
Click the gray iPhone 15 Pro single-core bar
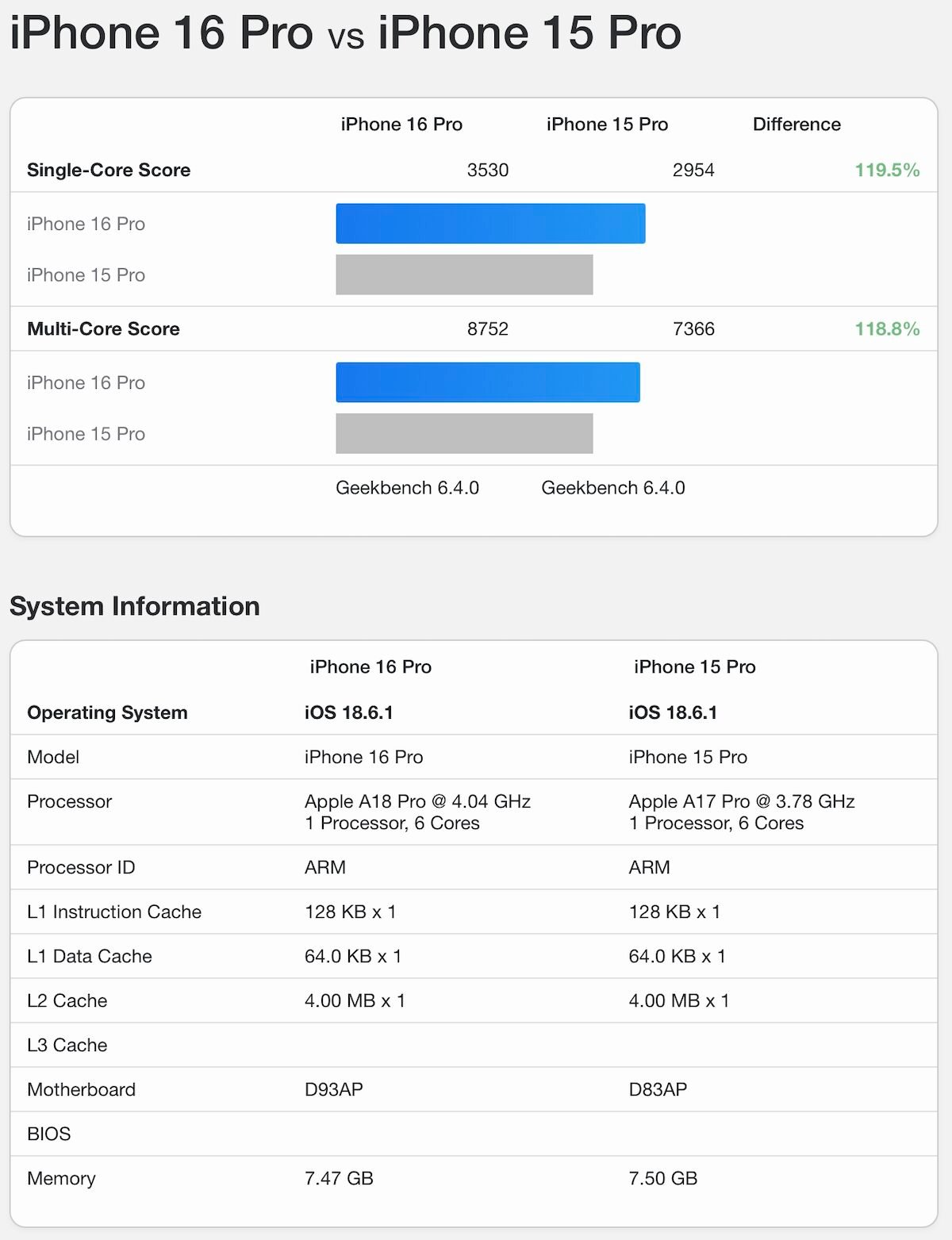464,274
